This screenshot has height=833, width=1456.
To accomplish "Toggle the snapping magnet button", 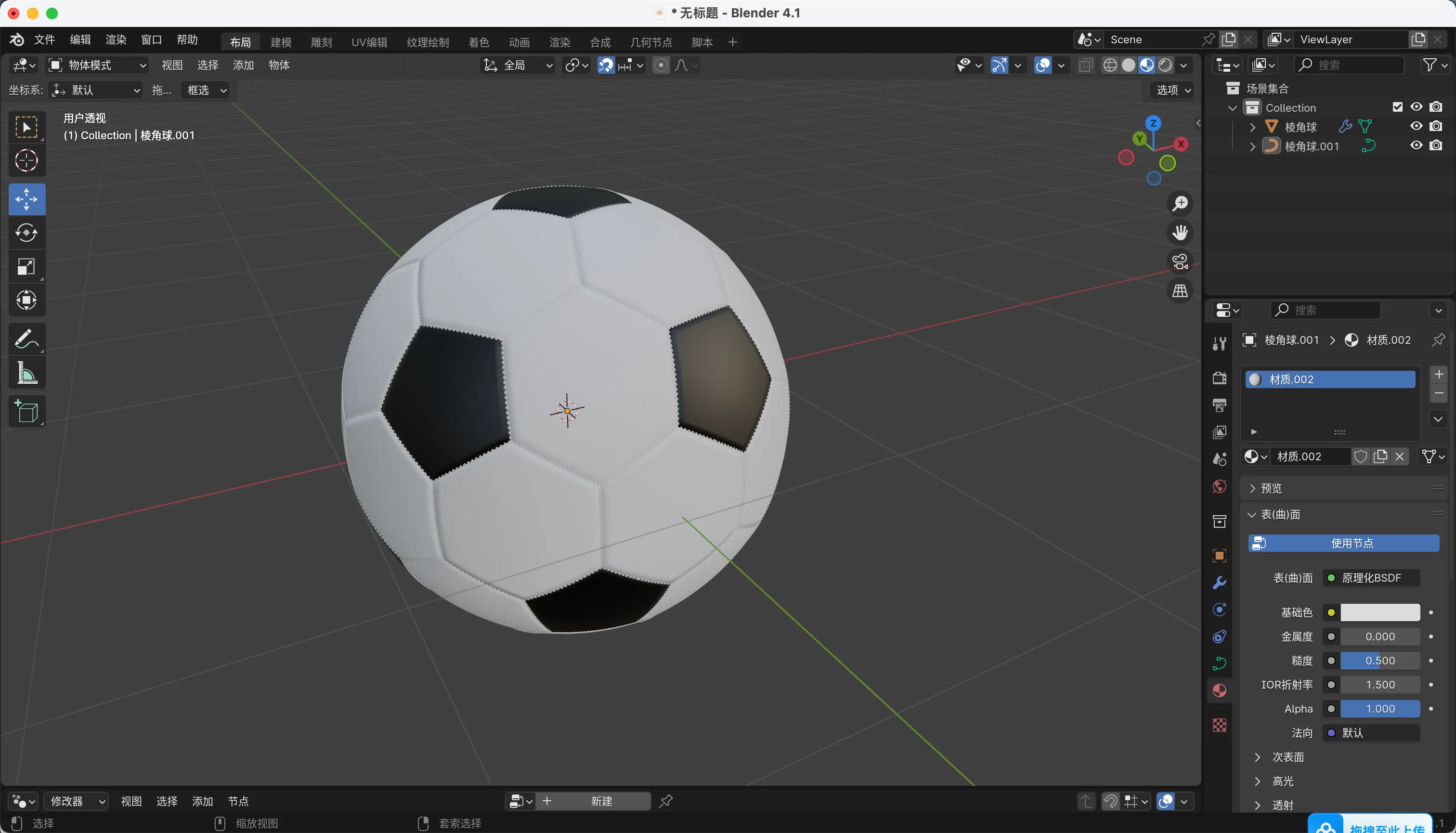I will tap(605, 65).
